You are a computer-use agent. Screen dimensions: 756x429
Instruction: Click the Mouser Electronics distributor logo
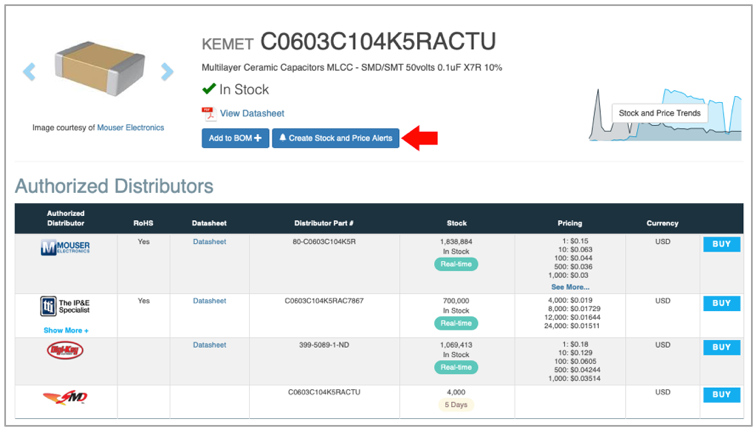[x=66, y=247]
